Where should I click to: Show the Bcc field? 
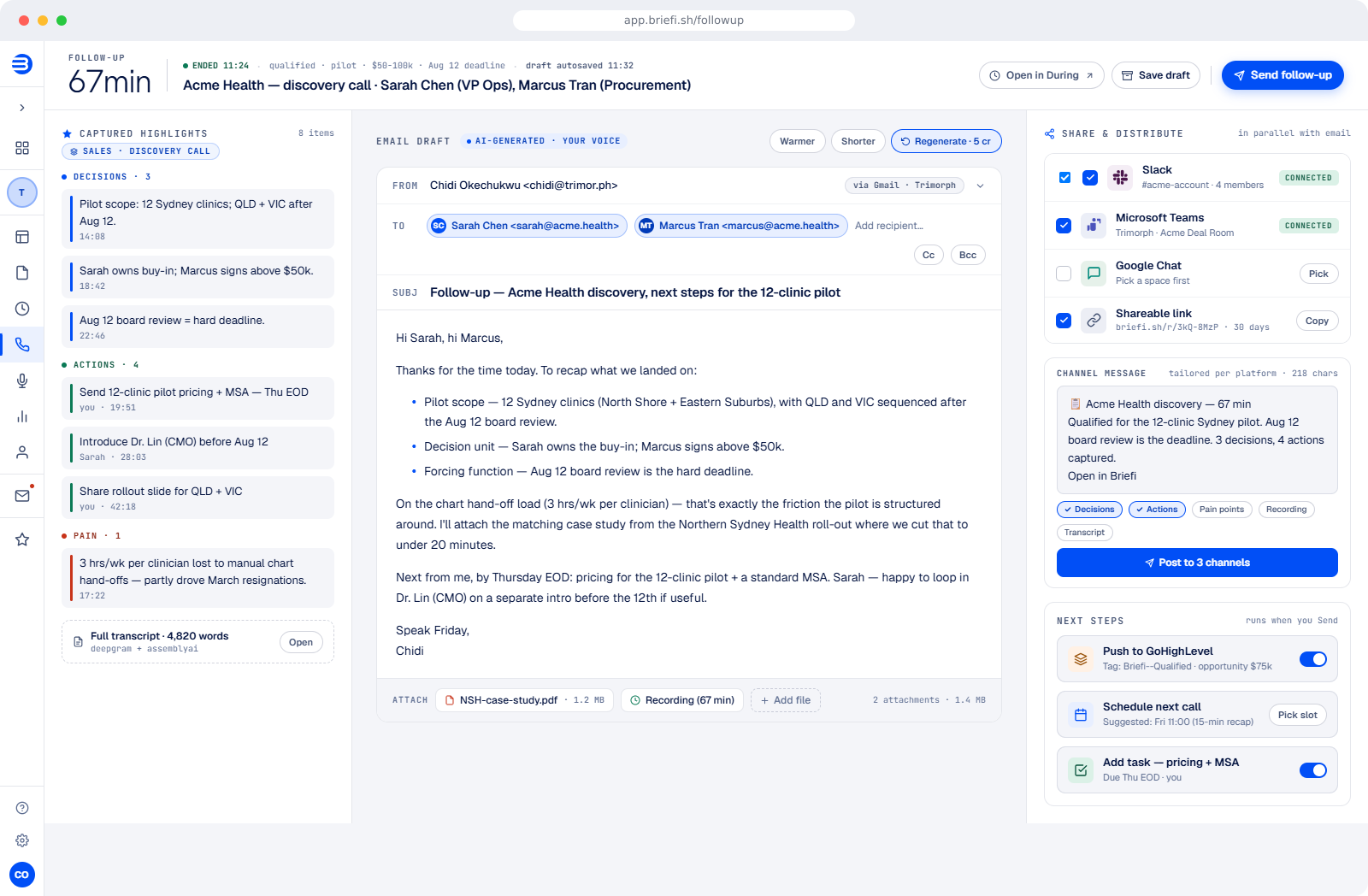(x=968, y=255)
